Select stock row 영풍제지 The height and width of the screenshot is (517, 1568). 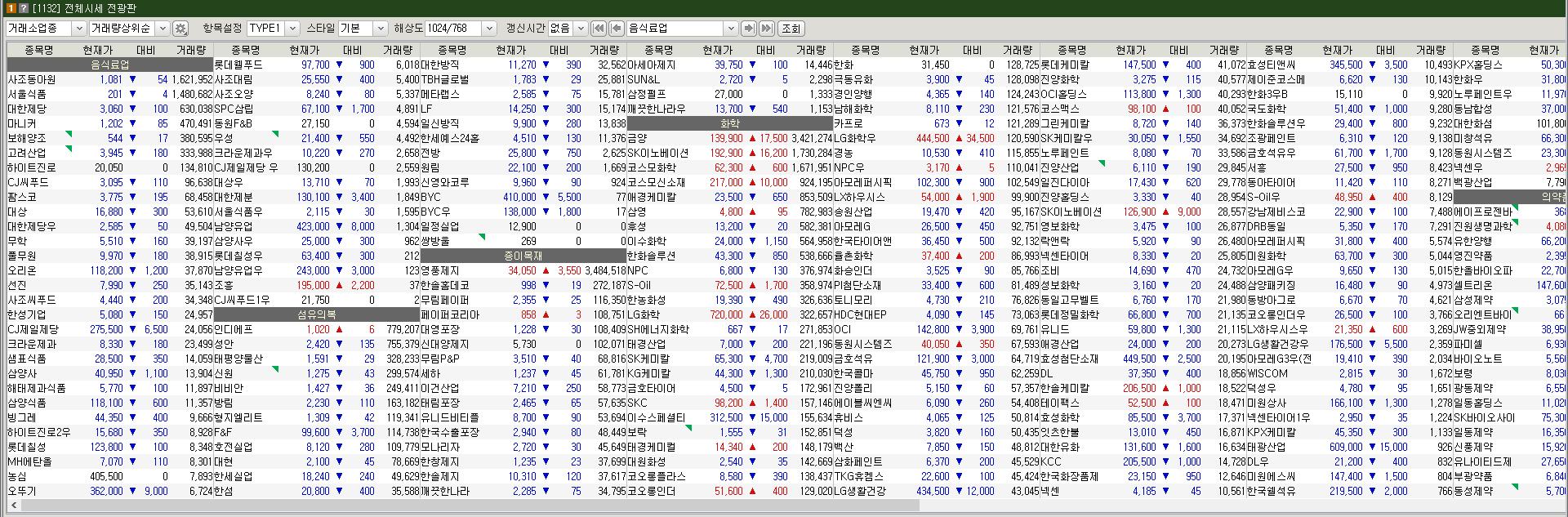[x=523, y=270]
